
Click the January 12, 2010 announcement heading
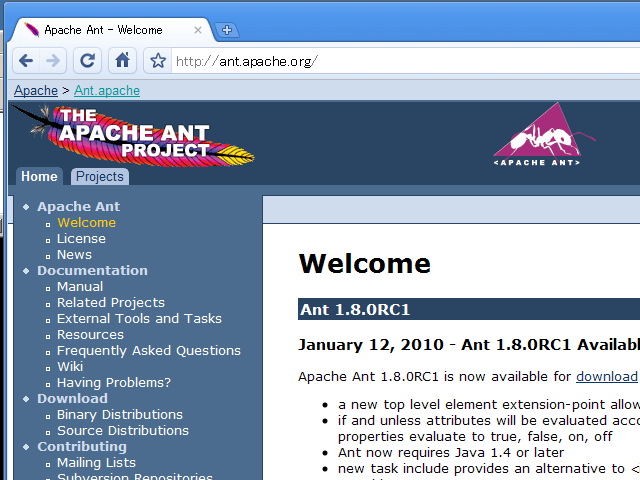(x=469, y=344)
